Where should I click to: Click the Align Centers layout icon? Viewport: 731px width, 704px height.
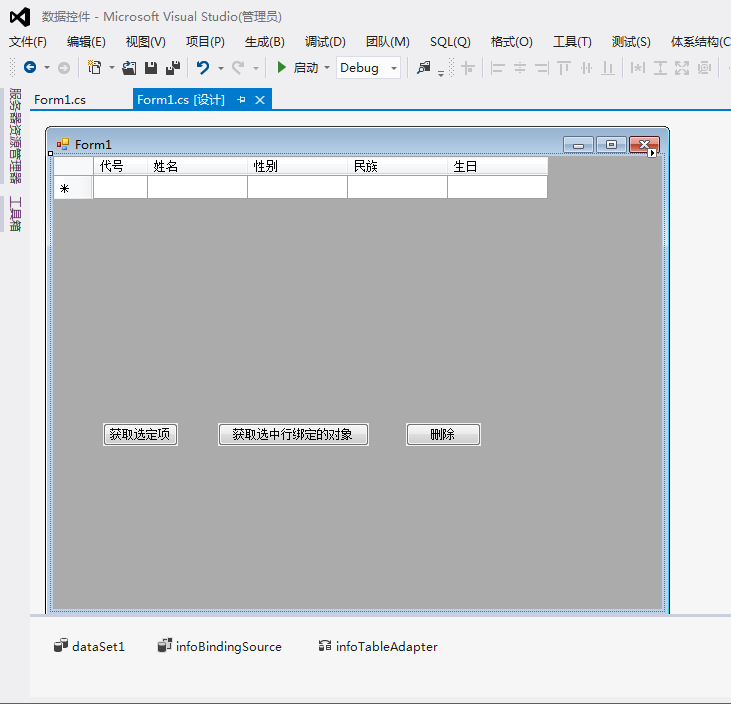coord(520,68)
